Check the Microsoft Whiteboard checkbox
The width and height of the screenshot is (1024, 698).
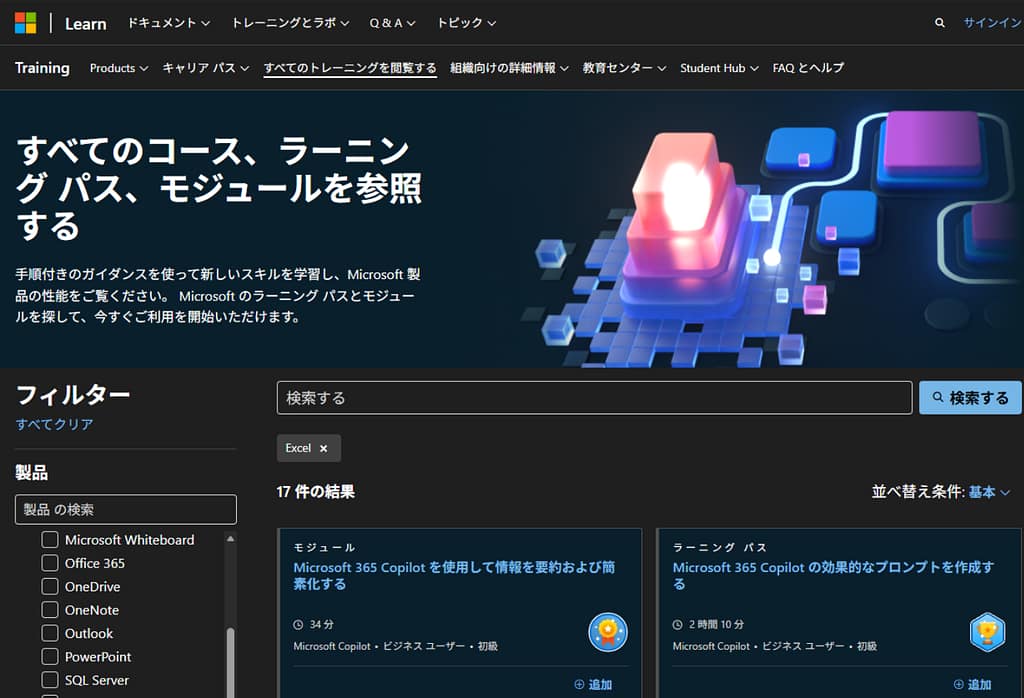point(49,540)
